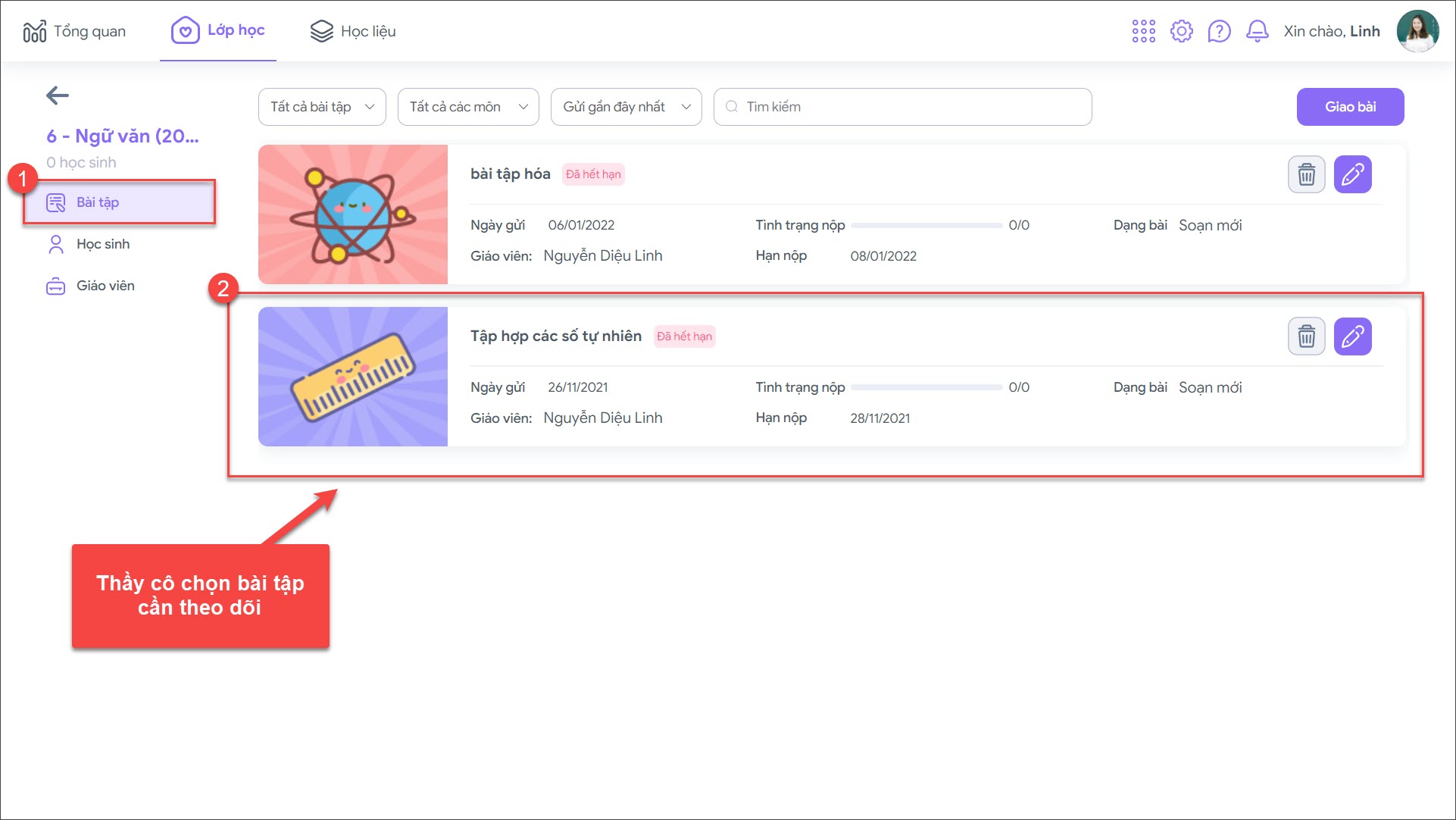Viewport: 1456px width, 820px height.
Task: Click the ruler thumbnail of the assignment
Action: [x=353, y=377]
